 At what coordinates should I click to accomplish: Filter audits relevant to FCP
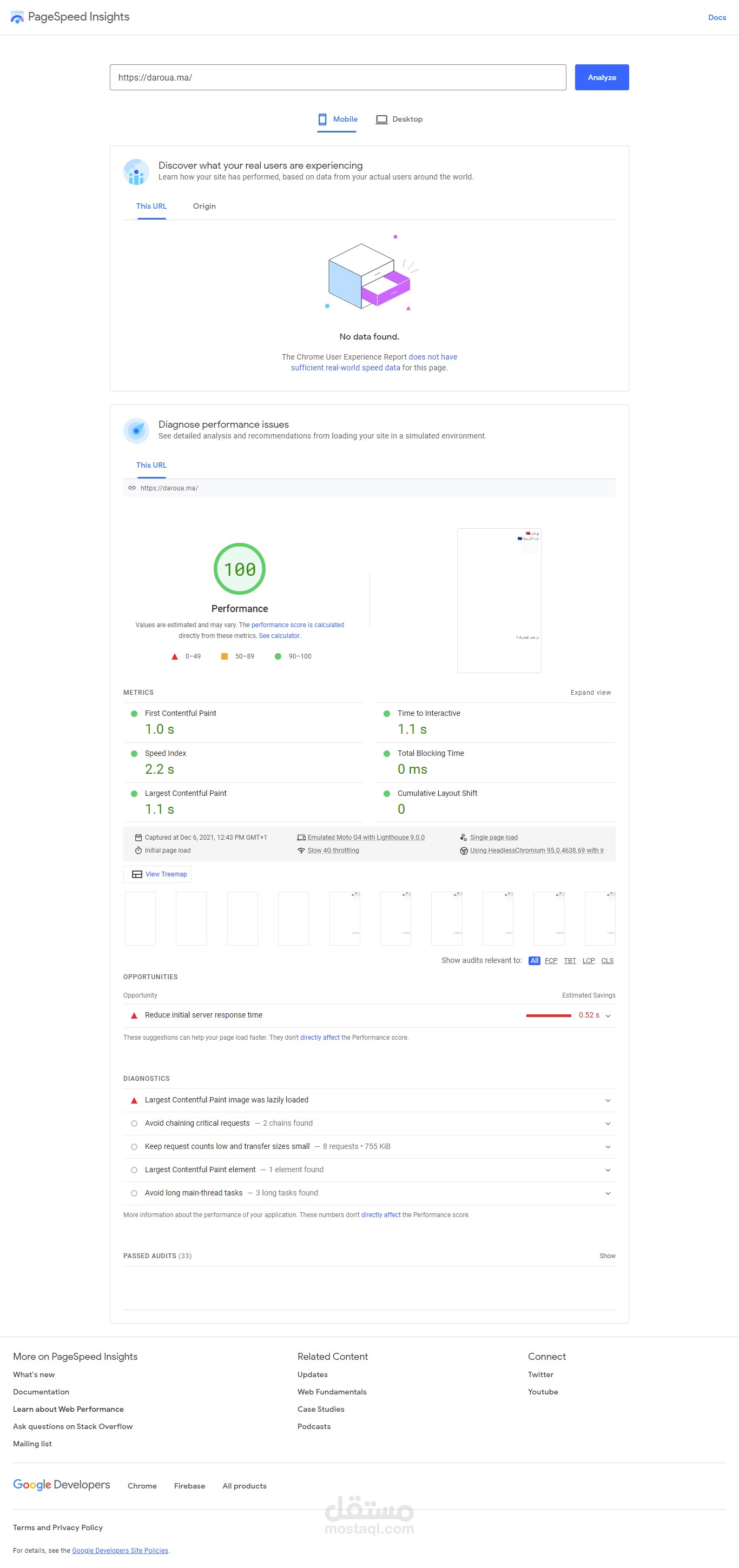tap(551, 960)
